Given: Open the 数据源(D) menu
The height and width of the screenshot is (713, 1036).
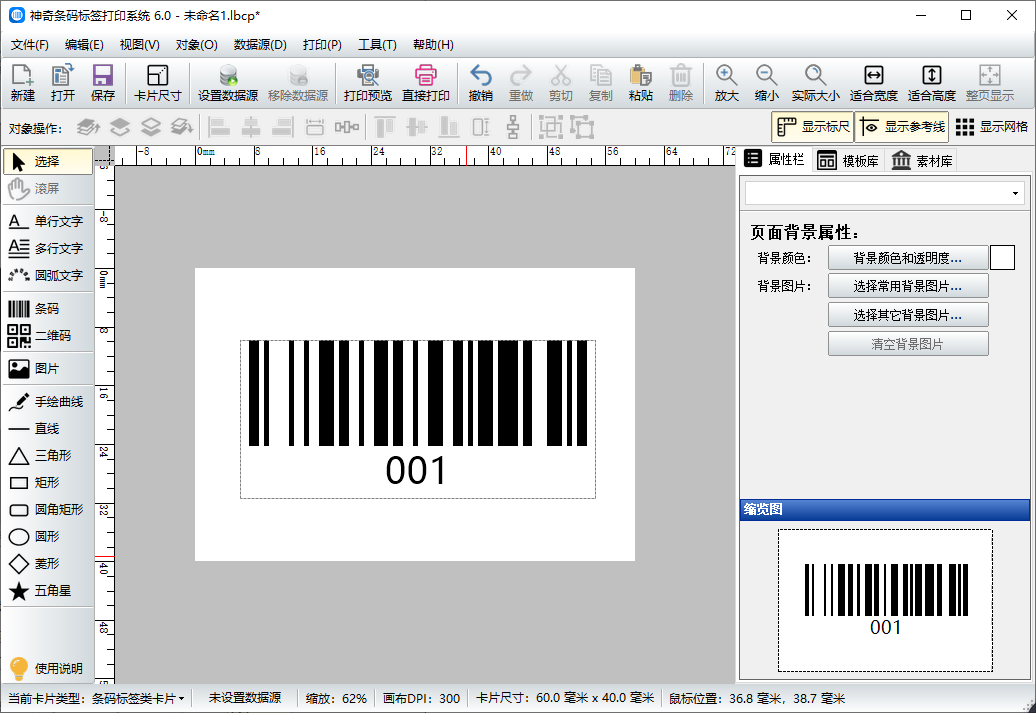Looking at the screenshot, I should (260, 45).
